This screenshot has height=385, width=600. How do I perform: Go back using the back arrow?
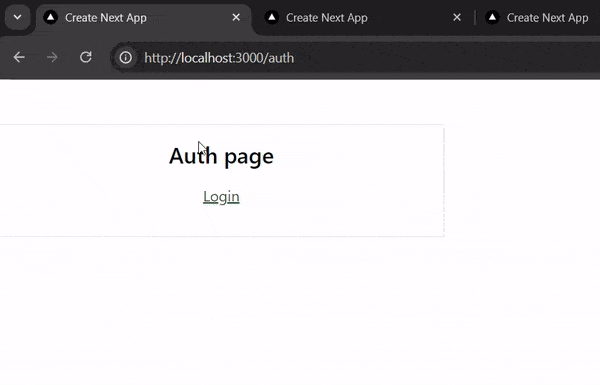pyautogui.click(x=19, y=57)
